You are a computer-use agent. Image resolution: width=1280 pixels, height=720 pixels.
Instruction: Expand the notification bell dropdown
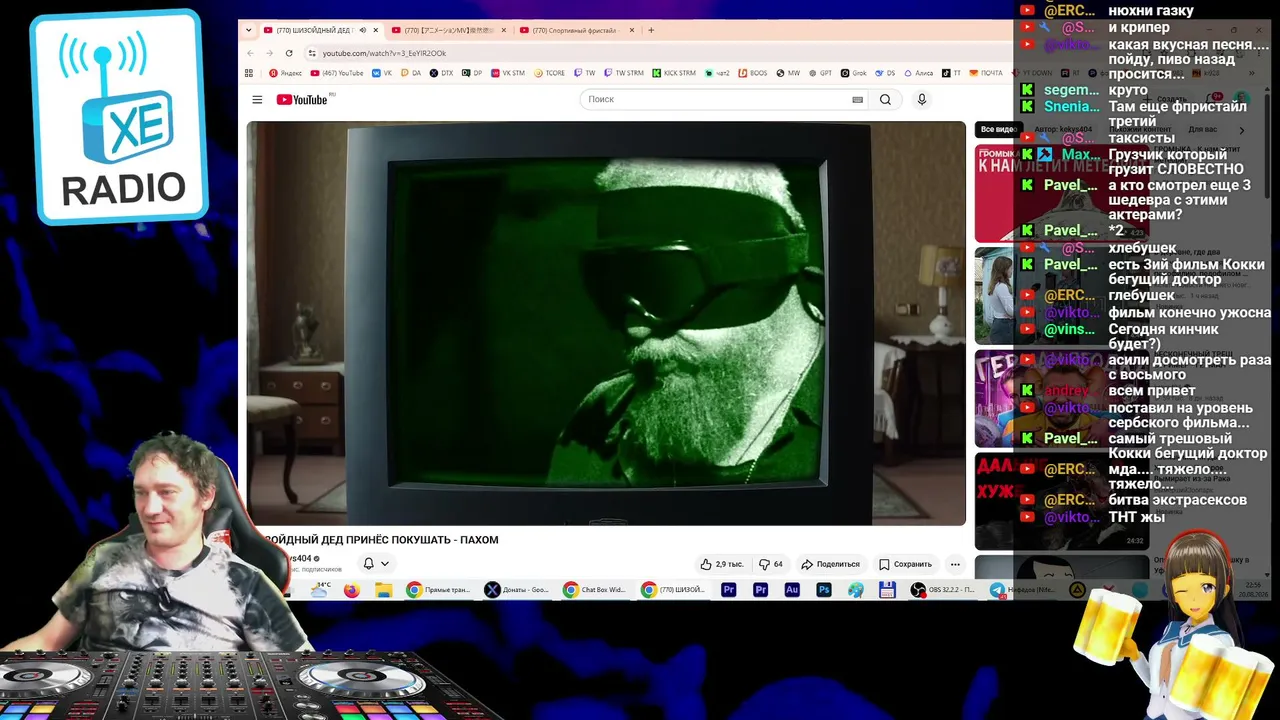(x=376, y=564)
